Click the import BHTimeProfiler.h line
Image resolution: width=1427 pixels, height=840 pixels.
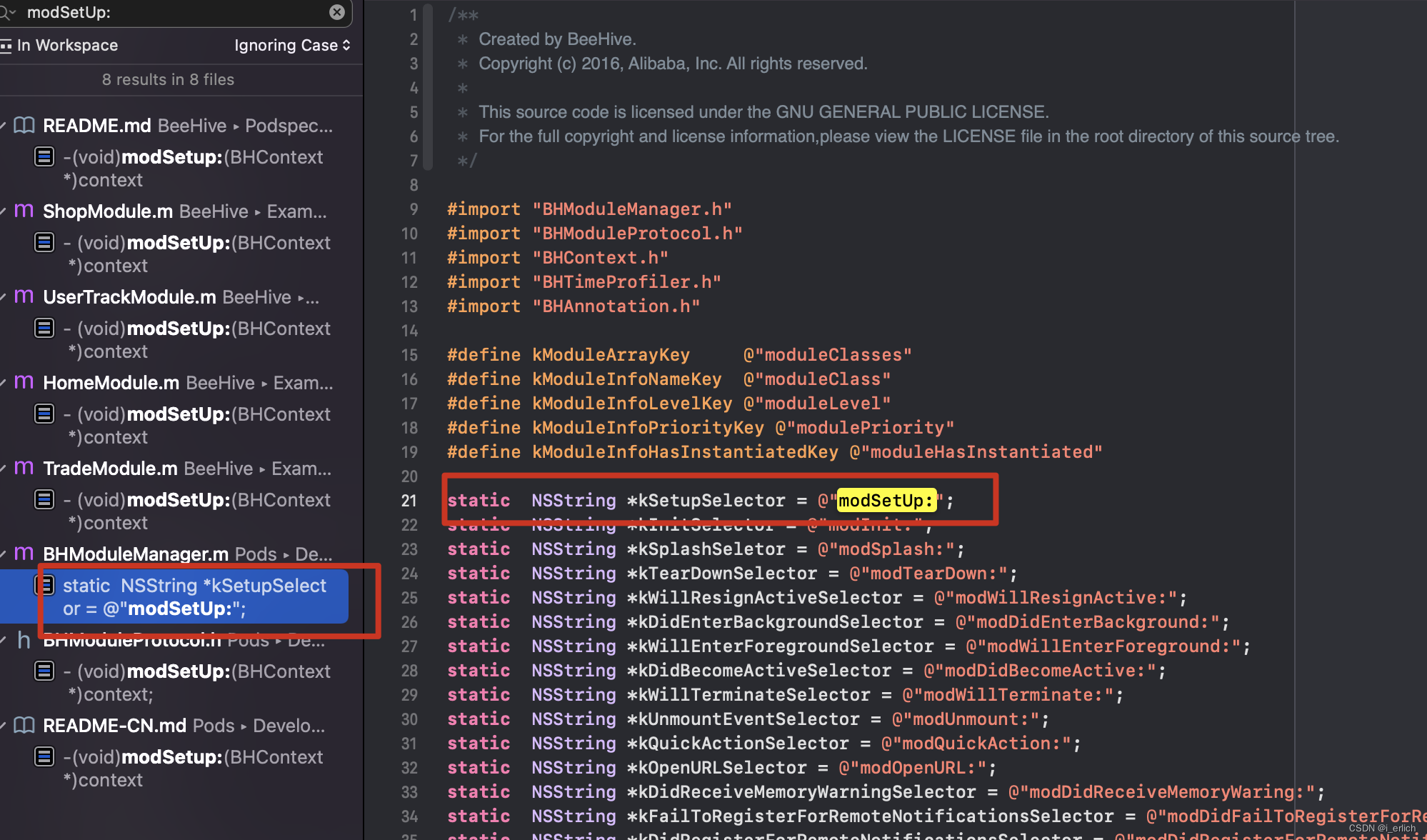584,282
